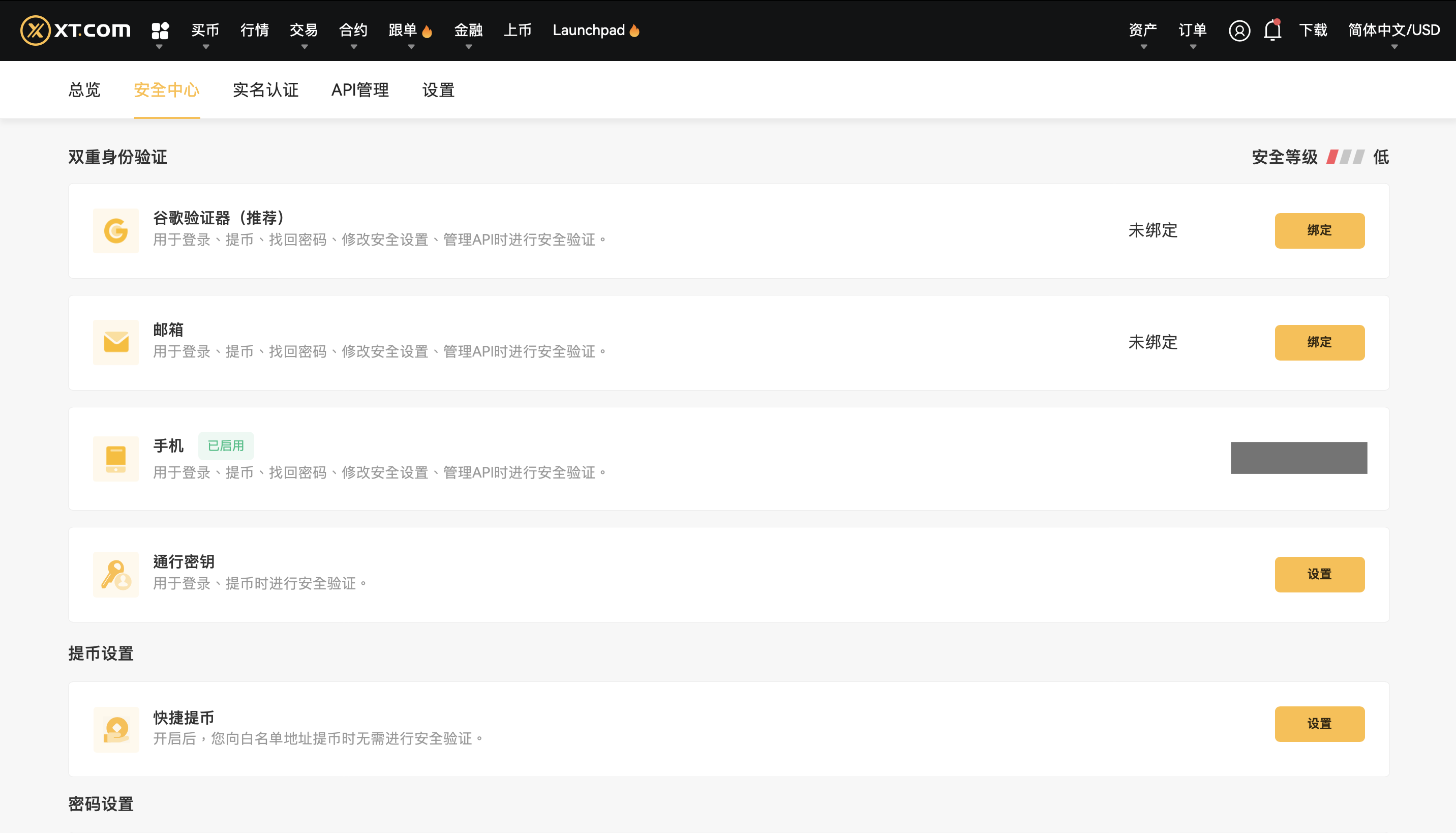This screenshot has width=1456, height=833.
Task: Click 设置 button for 快捷提币
Action: (x=1319, y=724)
